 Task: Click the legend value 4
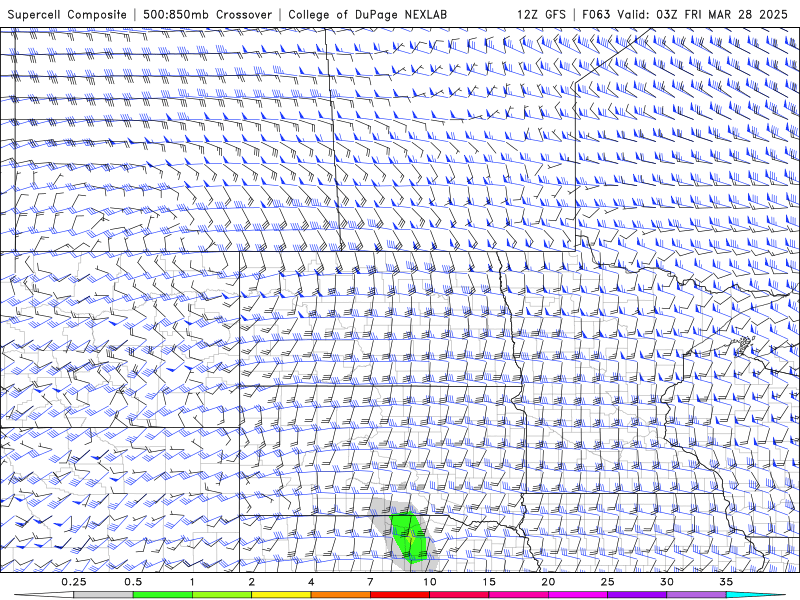(311, 582)
